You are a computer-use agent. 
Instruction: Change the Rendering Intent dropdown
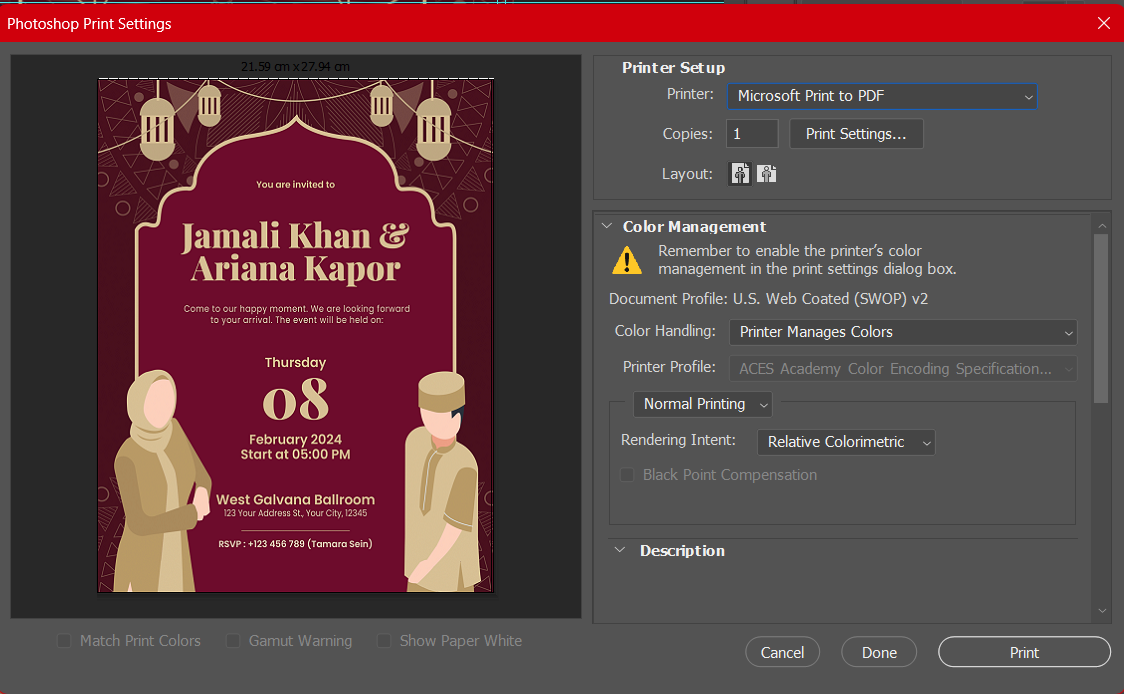click(x=845, y=442)
